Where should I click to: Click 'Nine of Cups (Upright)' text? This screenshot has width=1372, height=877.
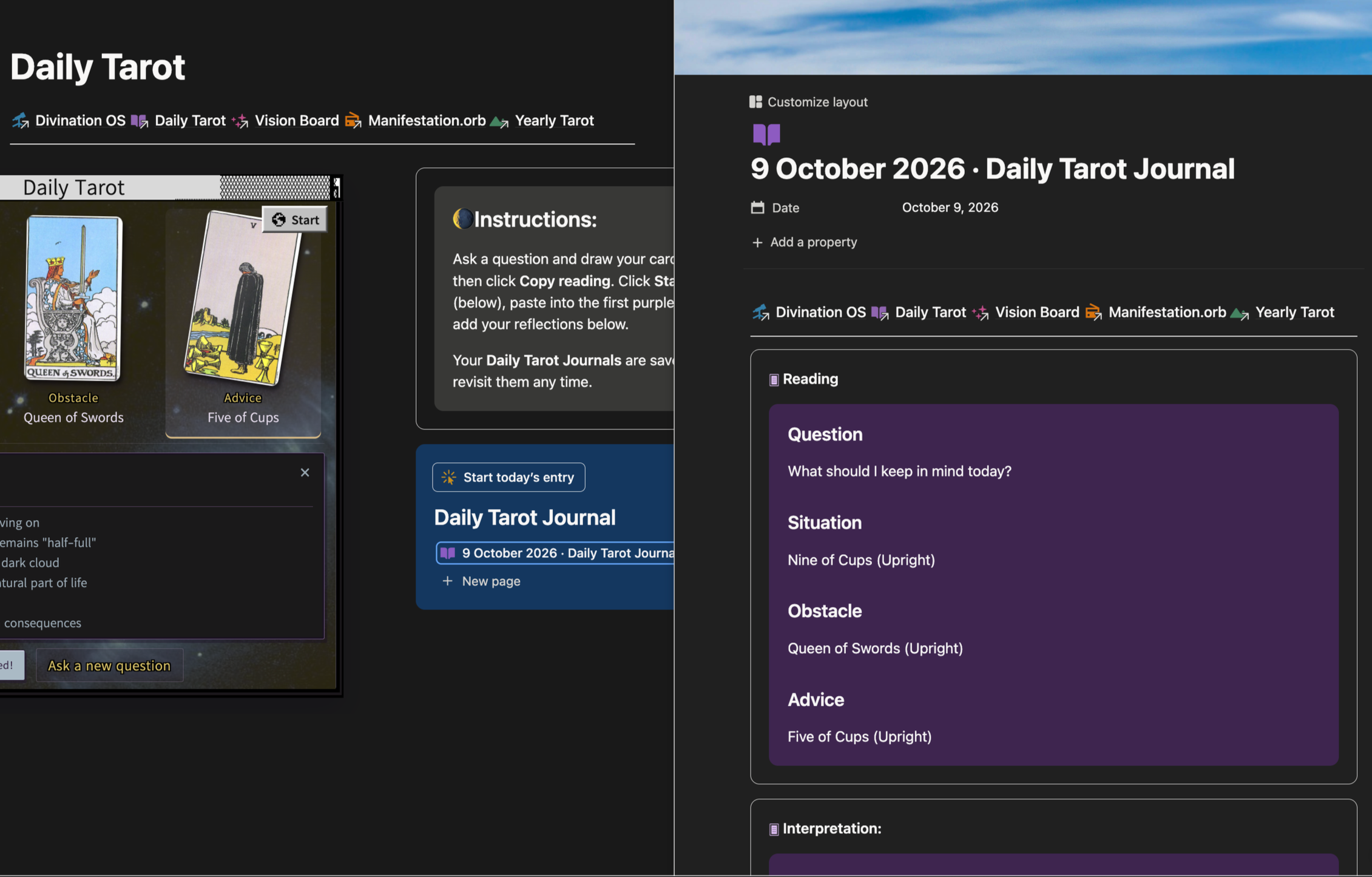point(861,560)
